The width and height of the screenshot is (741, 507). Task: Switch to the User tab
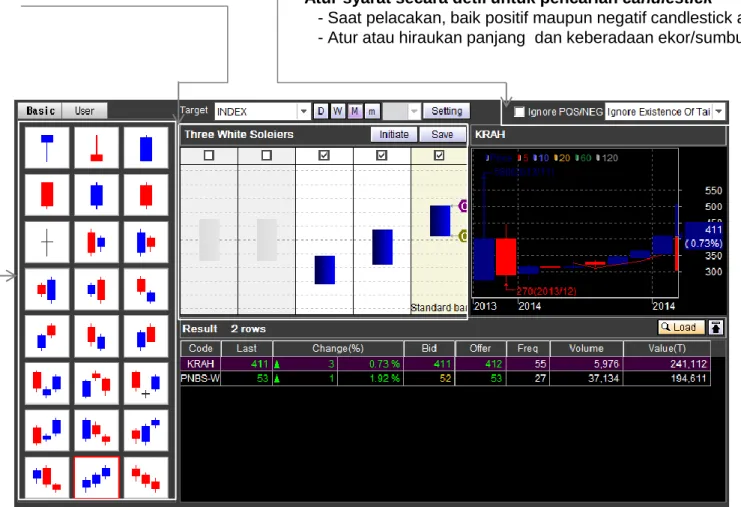[85, 111]
